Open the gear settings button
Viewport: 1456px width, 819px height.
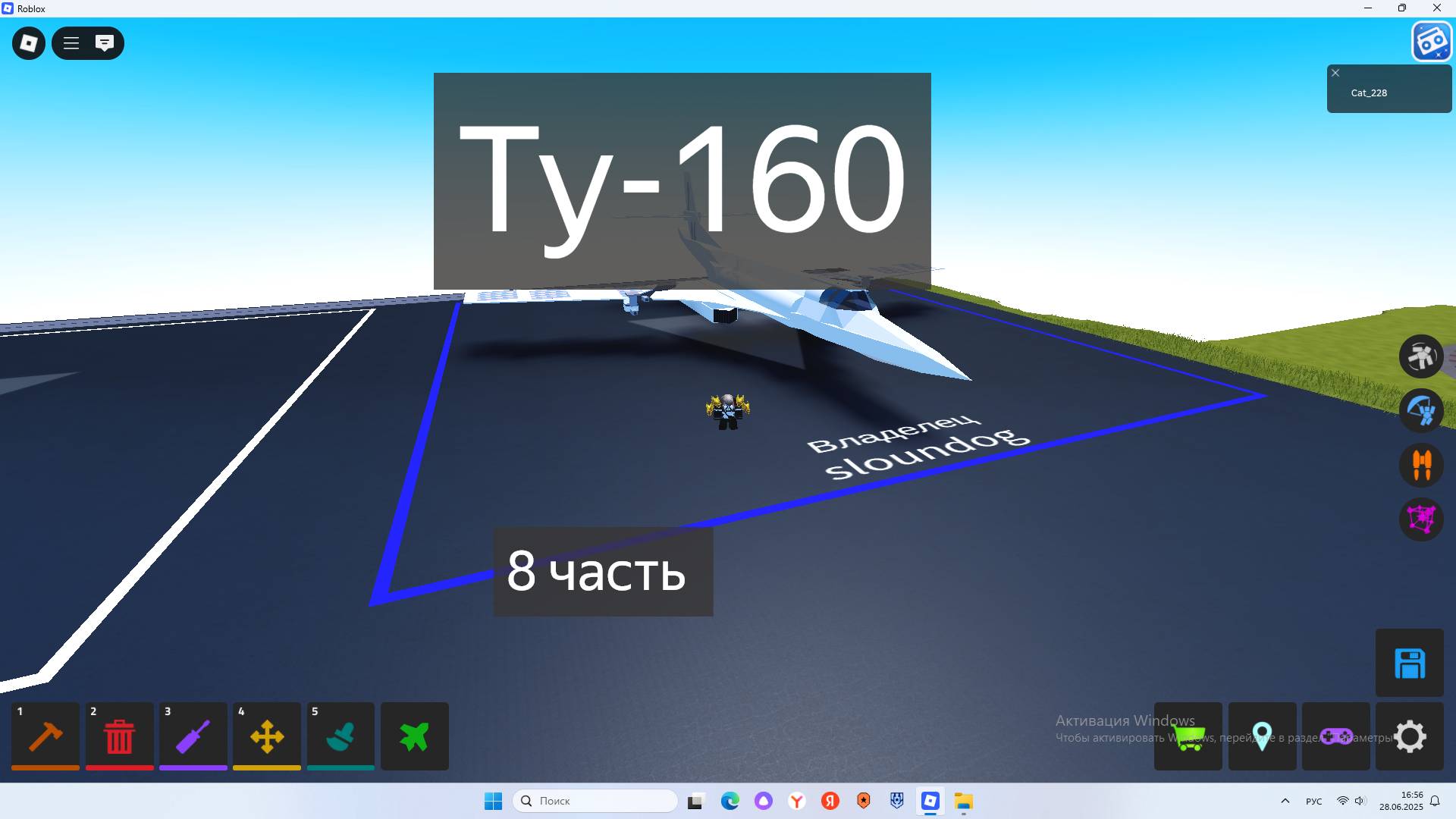point(1410,736)
